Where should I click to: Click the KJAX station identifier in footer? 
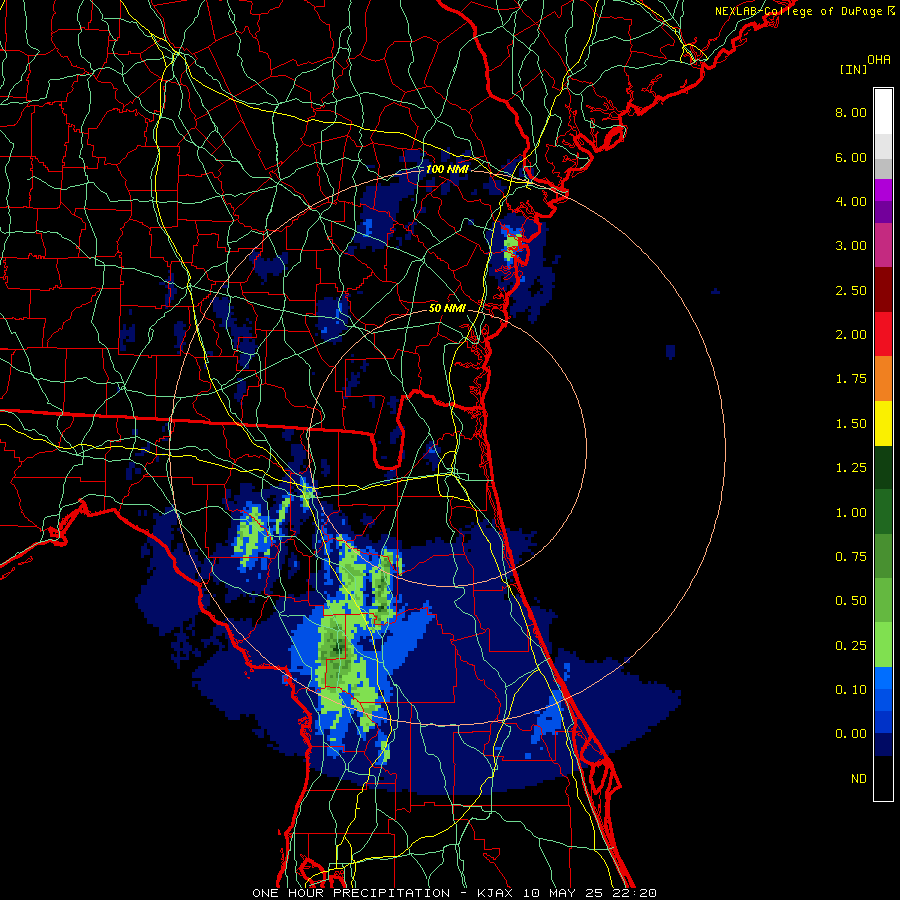tap(496, 893)
